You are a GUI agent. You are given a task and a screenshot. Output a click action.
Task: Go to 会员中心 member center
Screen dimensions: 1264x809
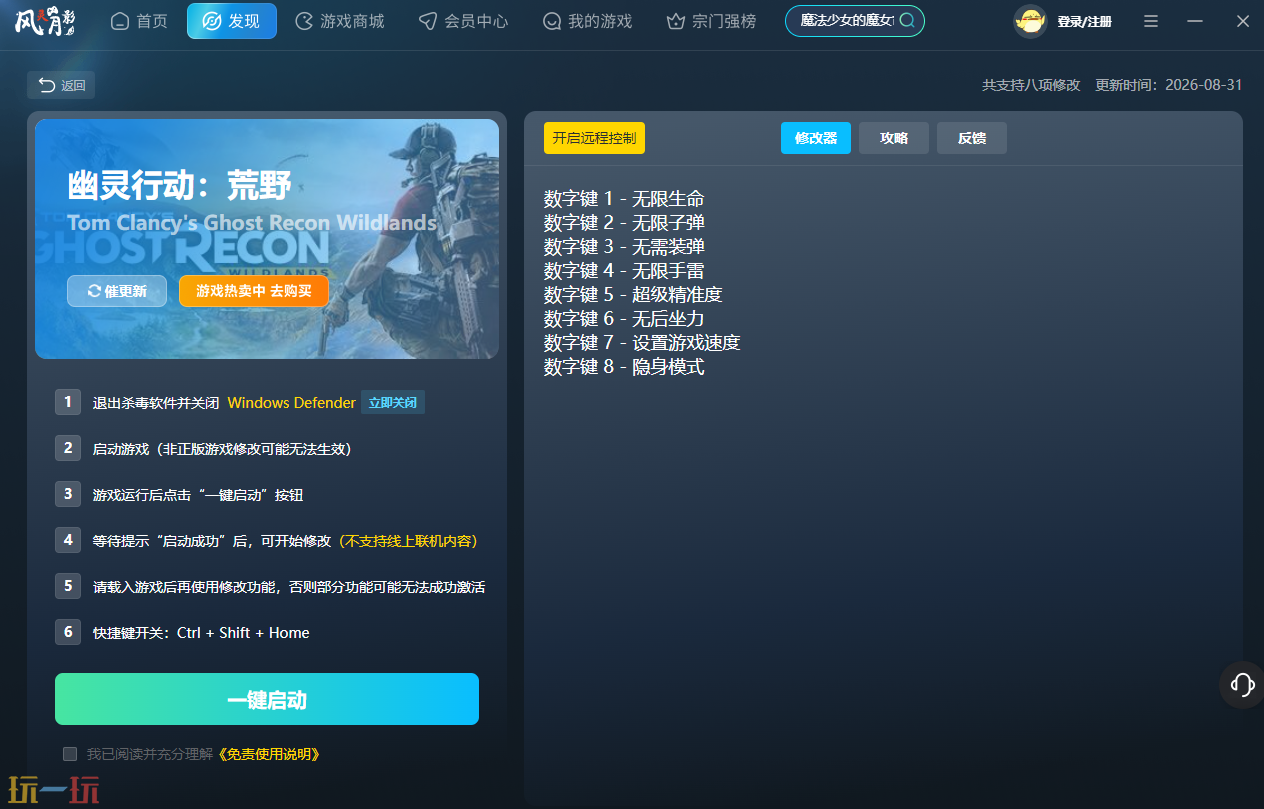tap(464, 21)
